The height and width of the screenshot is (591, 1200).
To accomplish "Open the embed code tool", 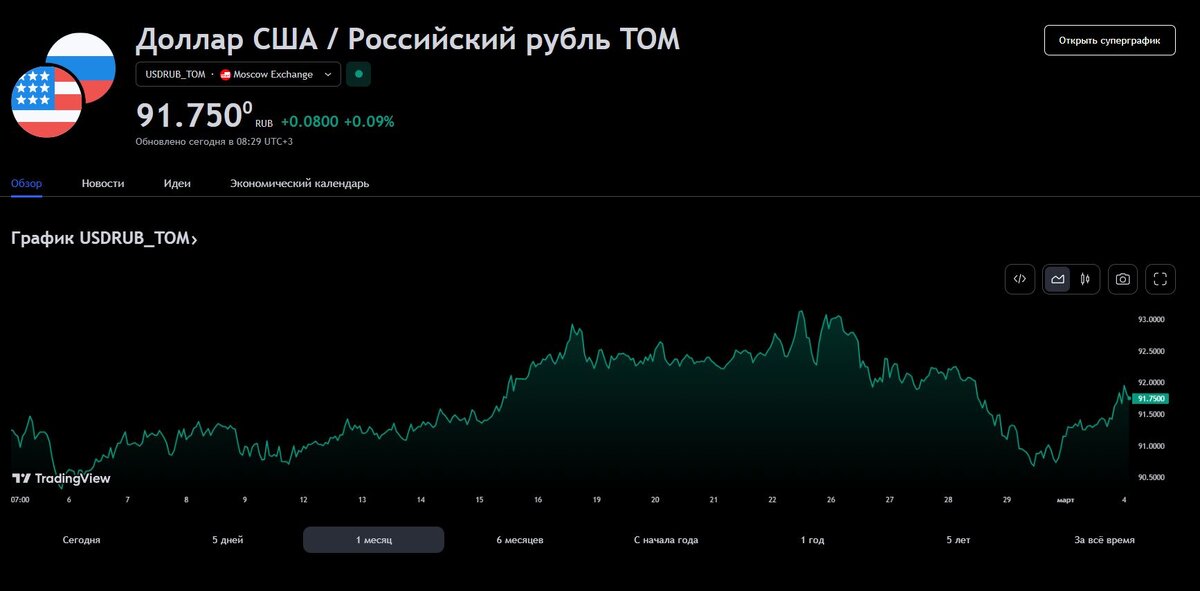I will coord(1019,279).
